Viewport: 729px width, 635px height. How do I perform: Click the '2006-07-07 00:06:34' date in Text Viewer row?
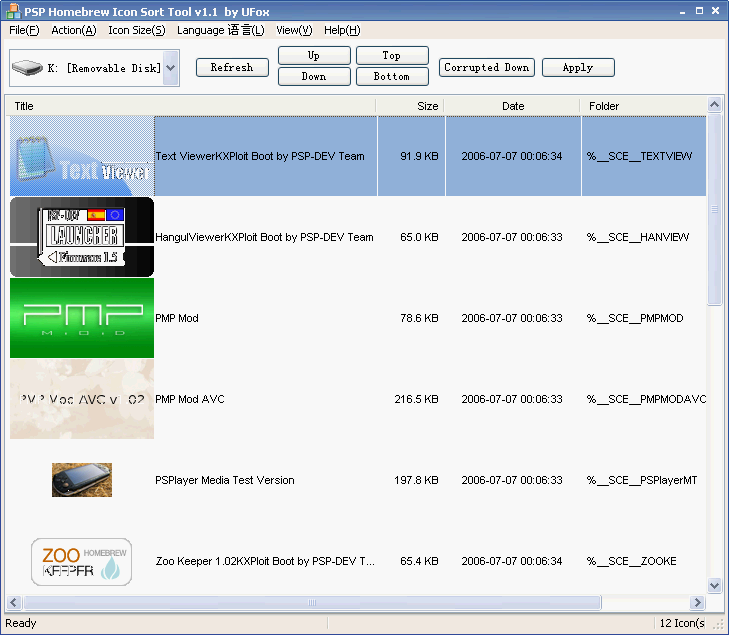click(512, 156)
